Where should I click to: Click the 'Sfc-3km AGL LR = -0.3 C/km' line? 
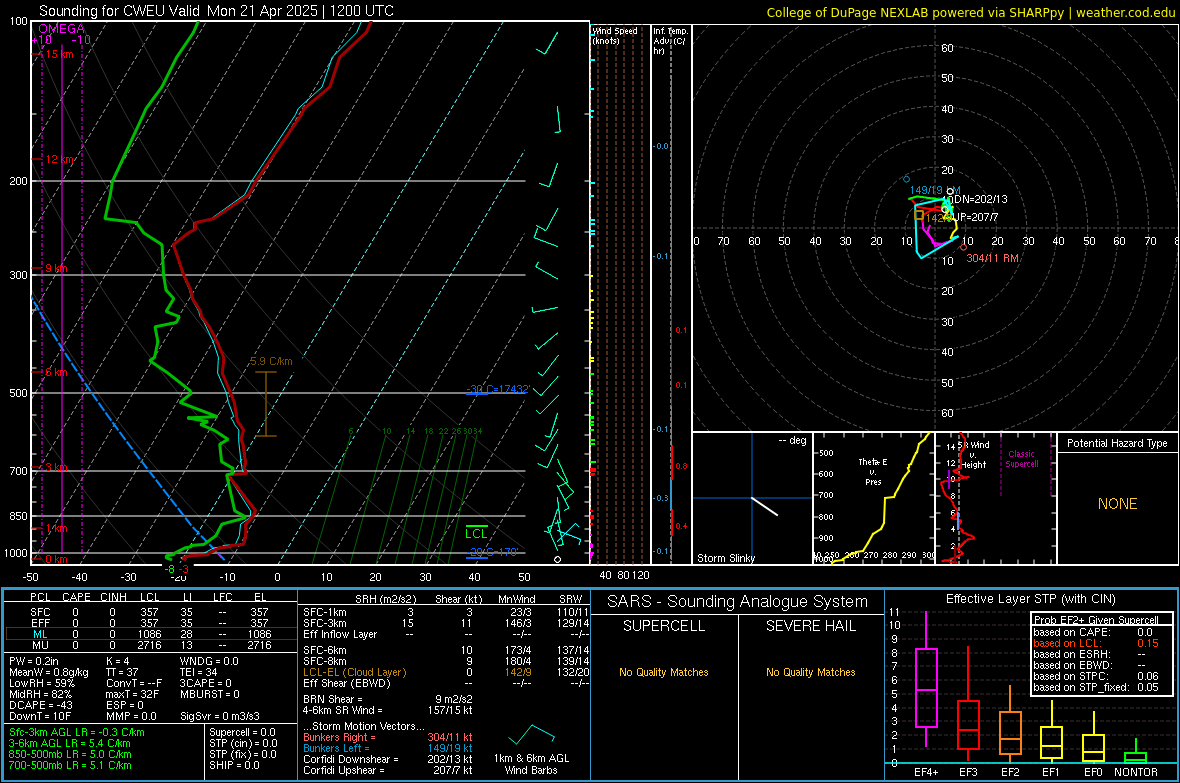click(x=77, y=732)
